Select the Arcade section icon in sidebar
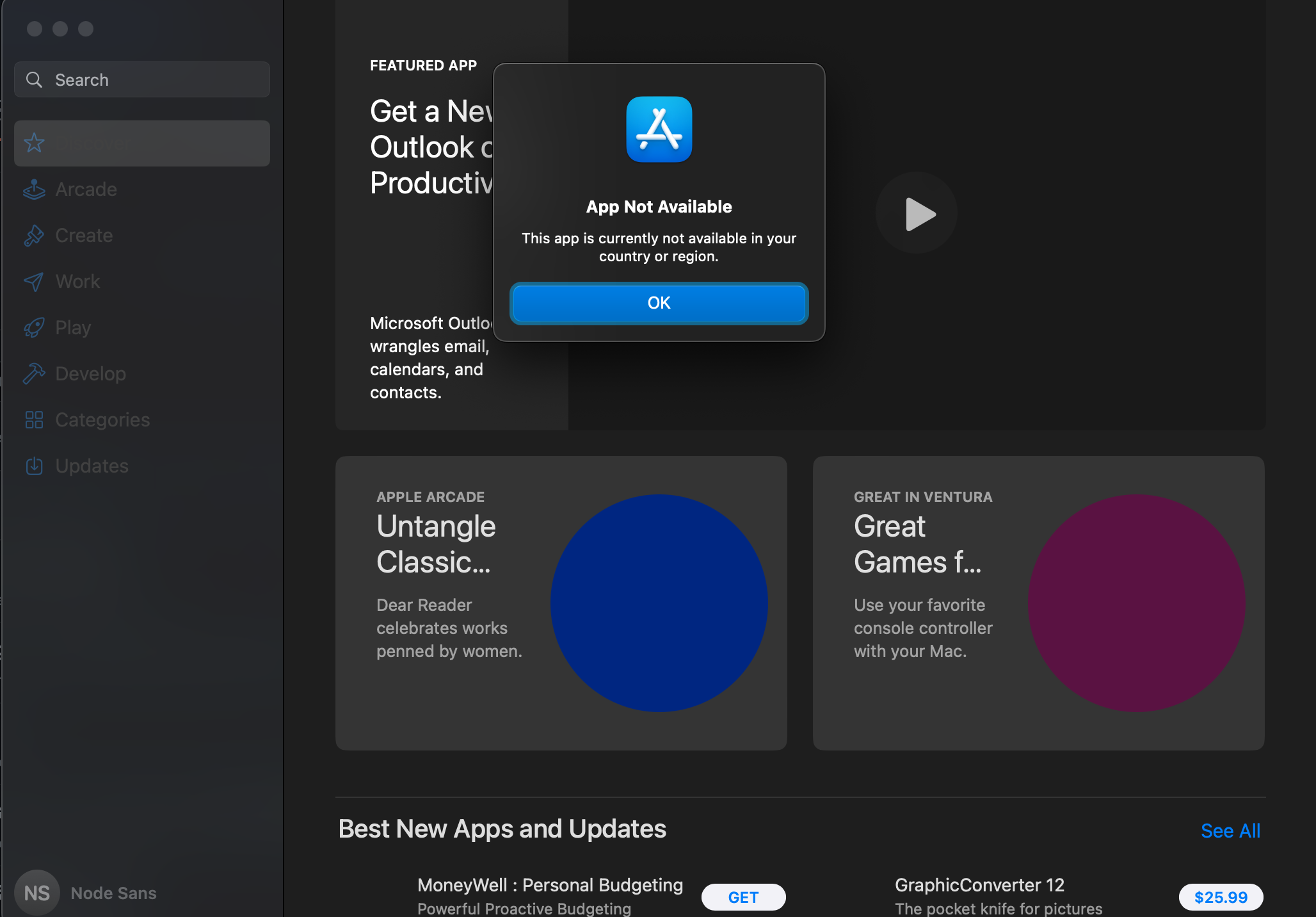 click(x=34, y=190)
